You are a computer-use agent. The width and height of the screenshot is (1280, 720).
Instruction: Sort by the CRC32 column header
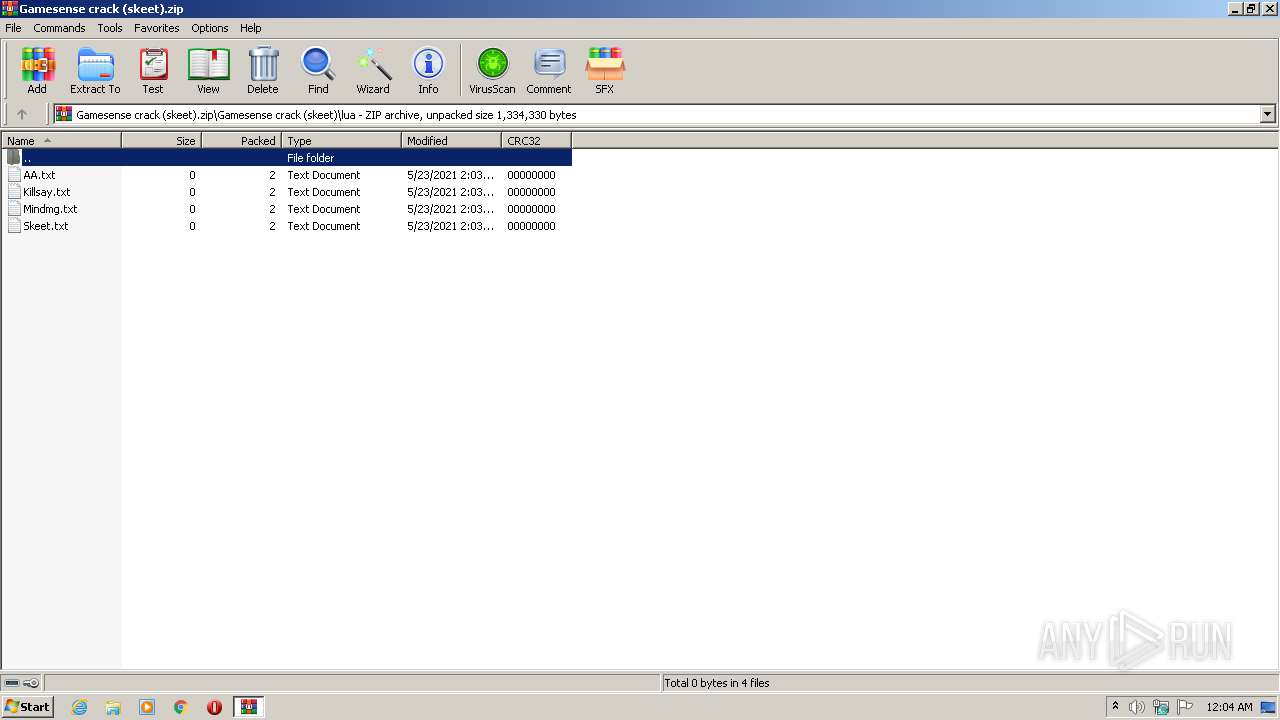537,141
